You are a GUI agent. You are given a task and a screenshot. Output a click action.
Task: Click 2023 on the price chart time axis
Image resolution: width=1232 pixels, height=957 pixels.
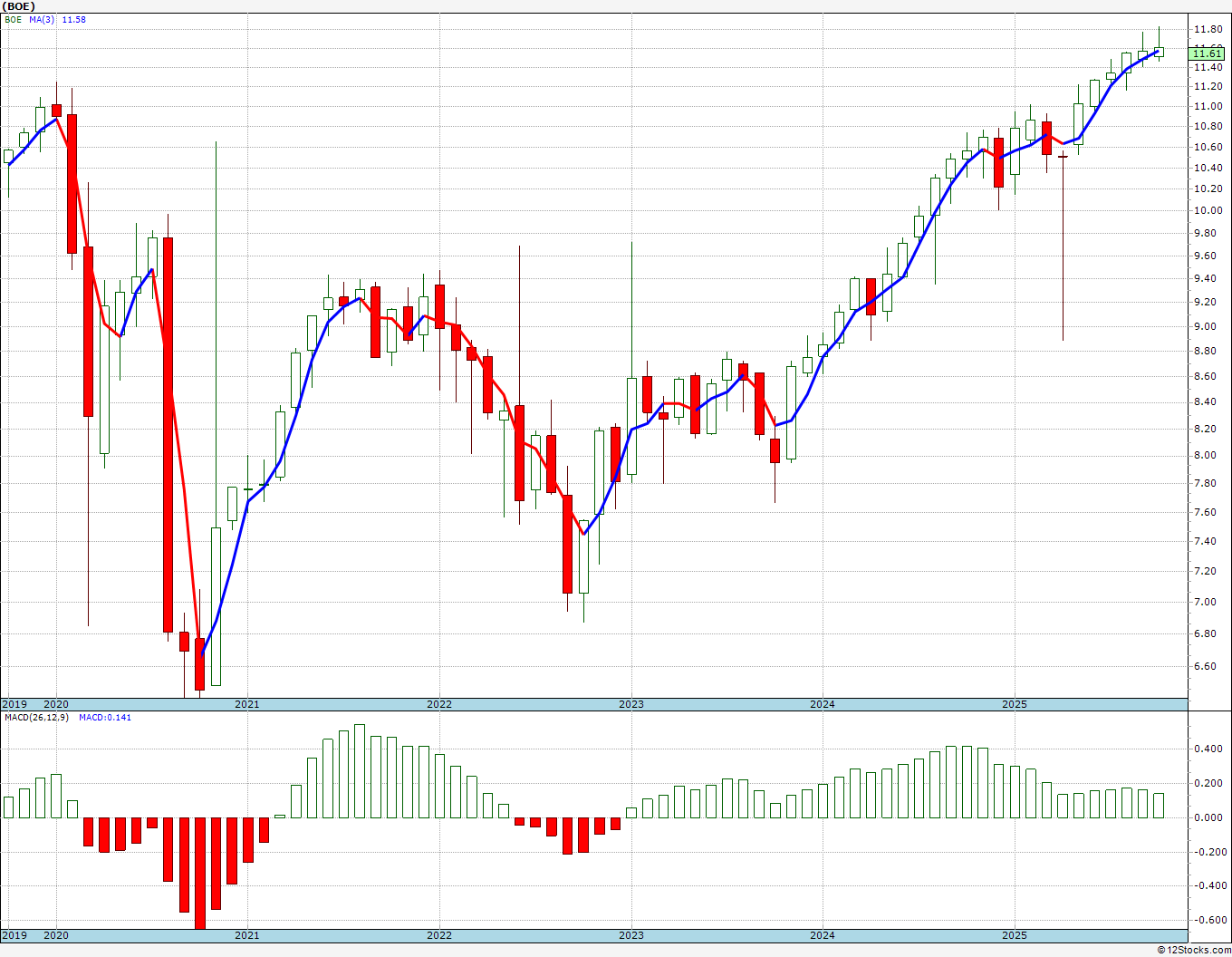[x=631, y=704]
